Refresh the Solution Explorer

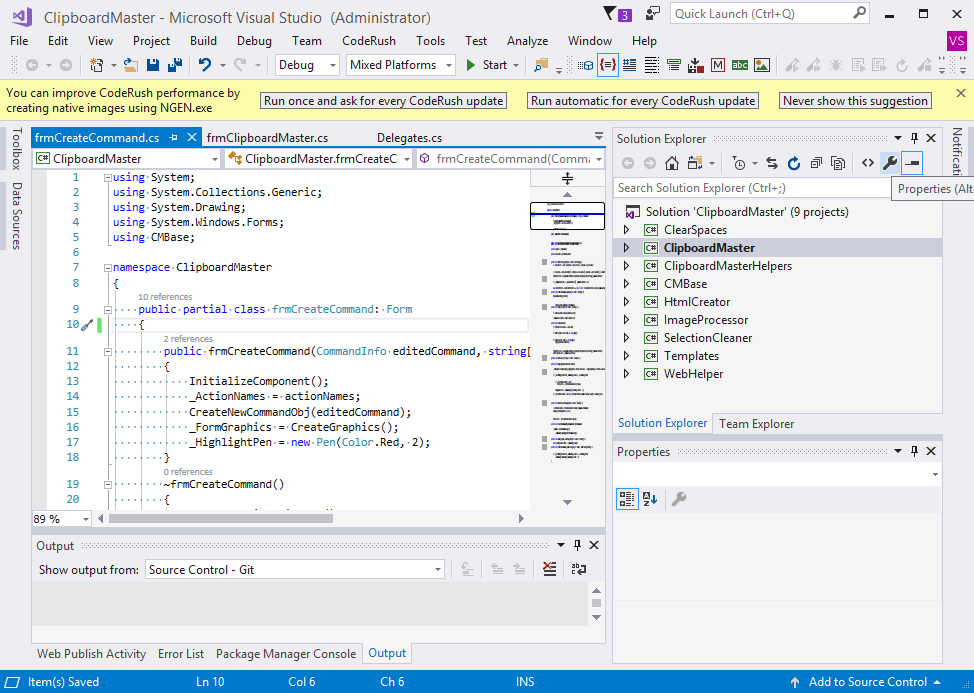[794, 163]
